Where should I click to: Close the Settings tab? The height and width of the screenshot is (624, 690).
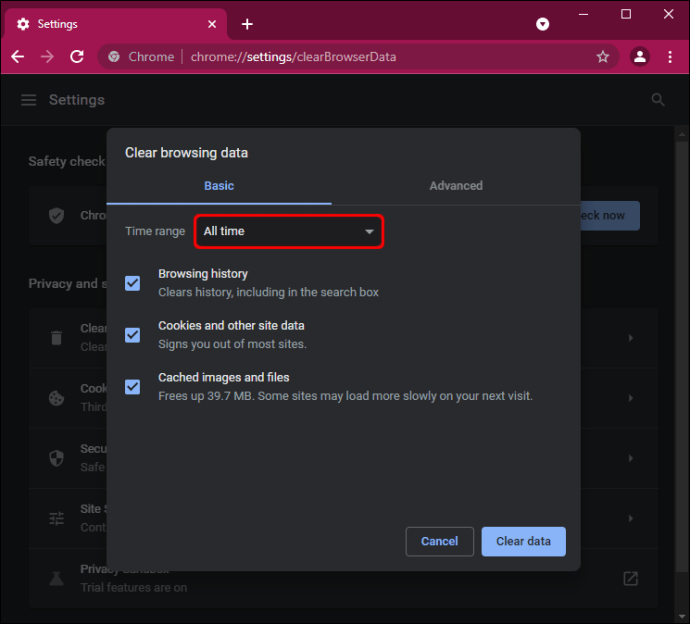click(x=212, y=24)
